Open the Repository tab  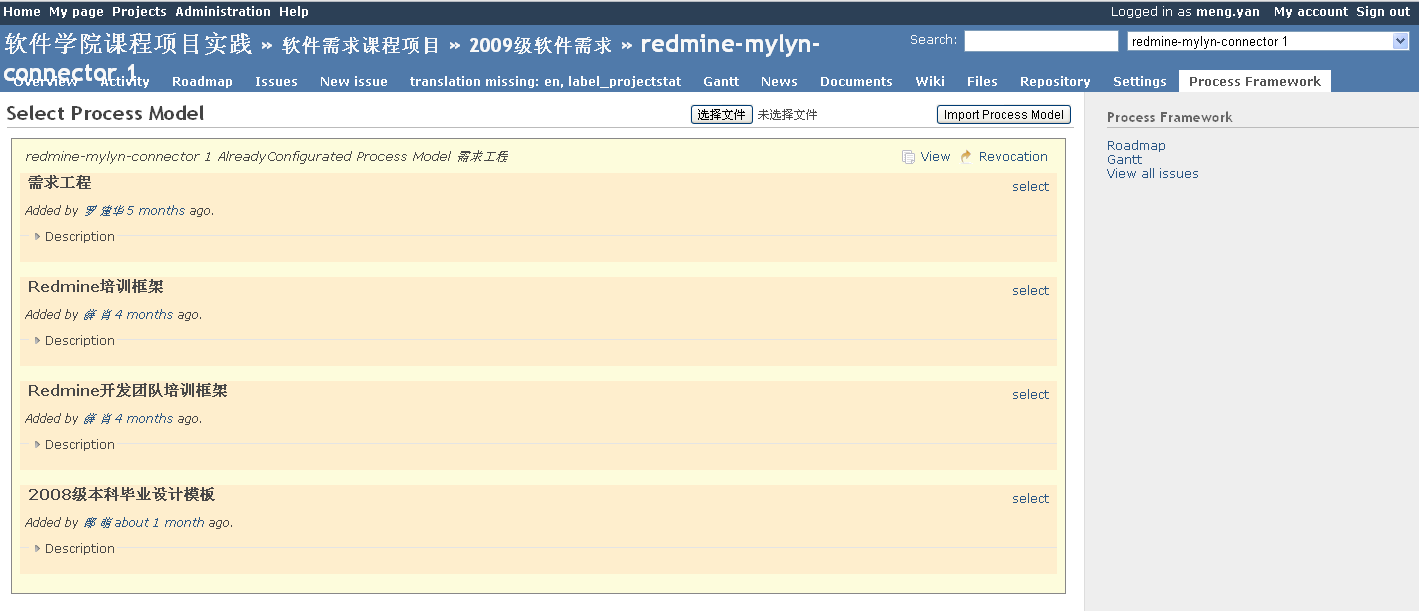pyautogui.click(x=1055, y=82)
